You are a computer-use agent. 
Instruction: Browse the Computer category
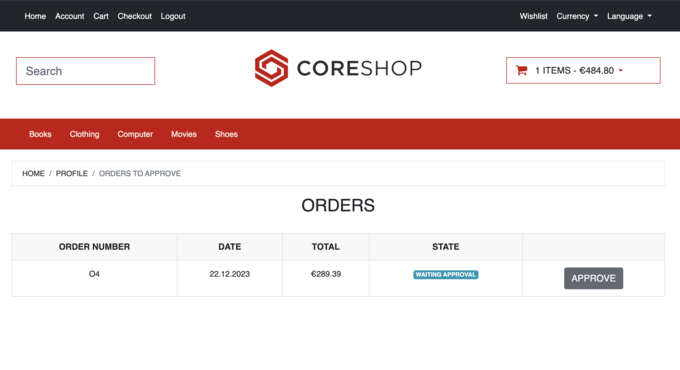(135, 134)
